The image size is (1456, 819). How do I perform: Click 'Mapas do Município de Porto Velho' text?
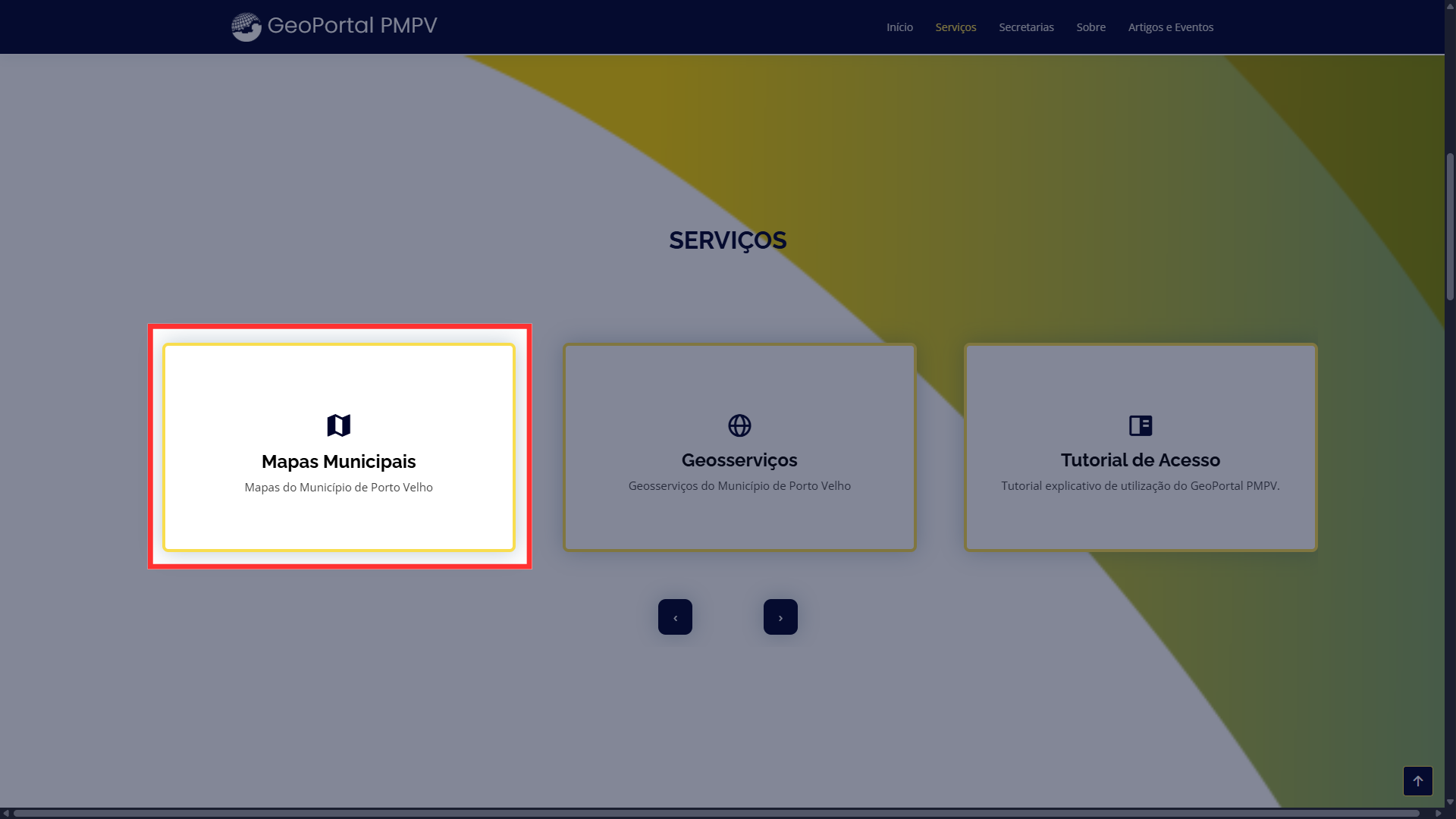pyautogui.click(x=339, y=488)
